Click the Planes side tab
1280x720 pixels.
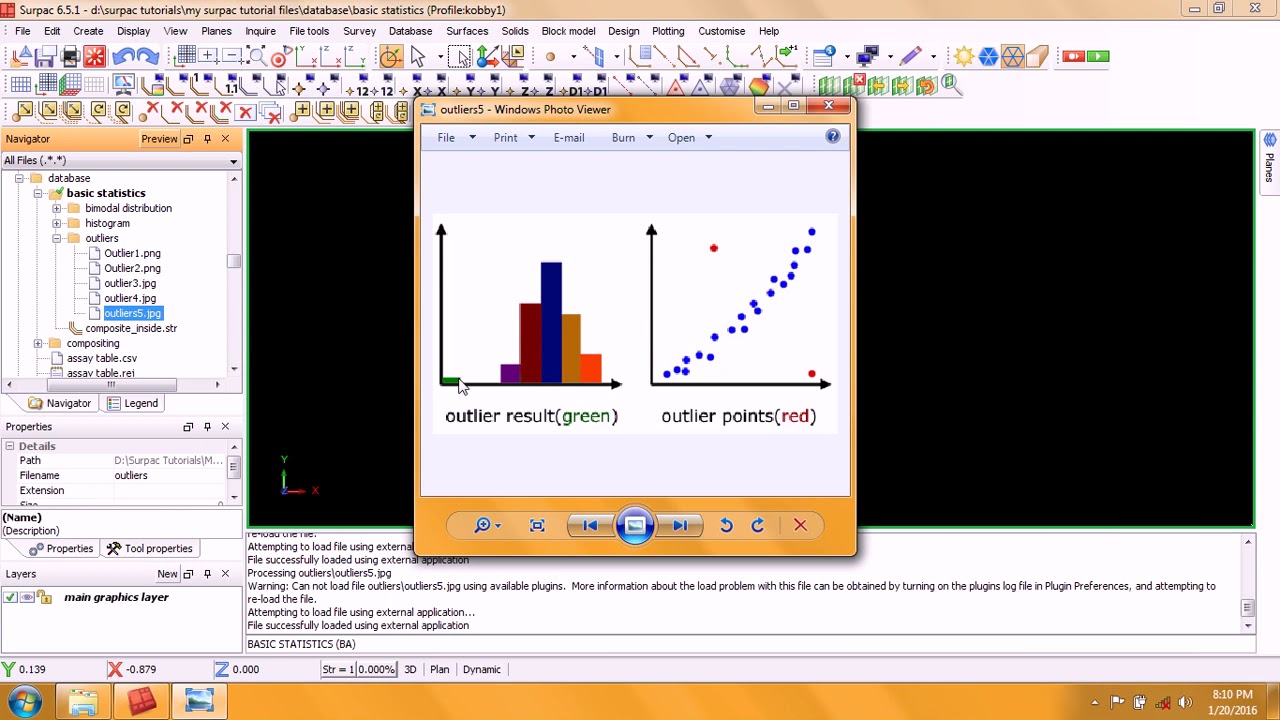[x=1270, y=160]
